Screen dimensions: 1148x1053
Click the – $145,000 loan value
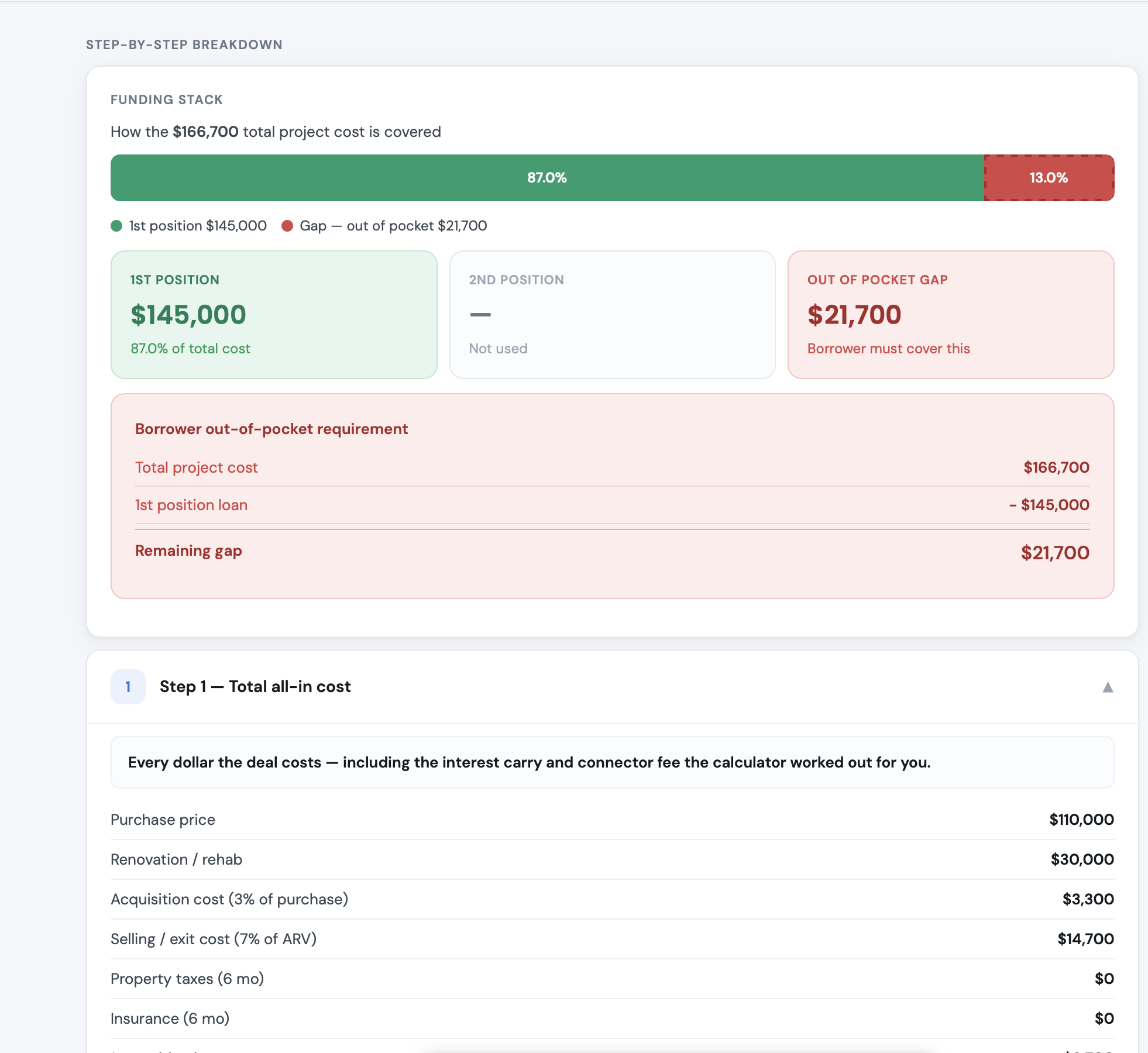(1049, 505)
